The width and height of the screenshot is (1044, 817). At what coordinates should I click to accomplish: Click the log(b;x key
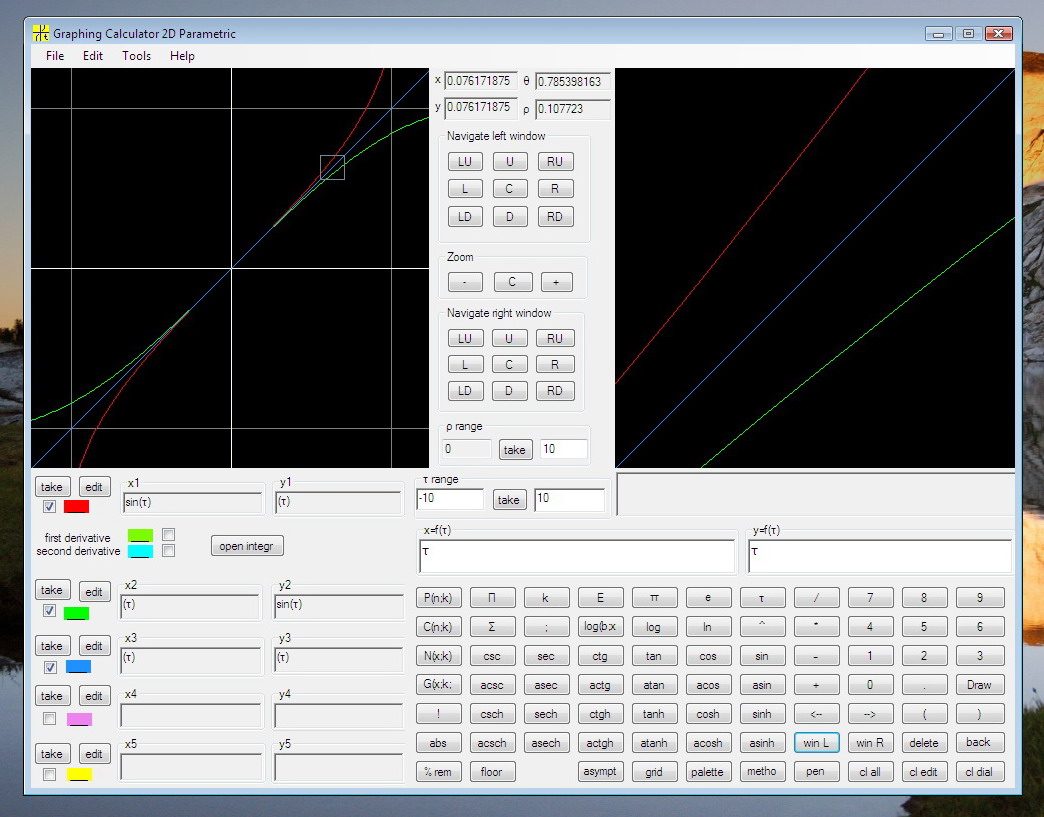pos(600,627)
